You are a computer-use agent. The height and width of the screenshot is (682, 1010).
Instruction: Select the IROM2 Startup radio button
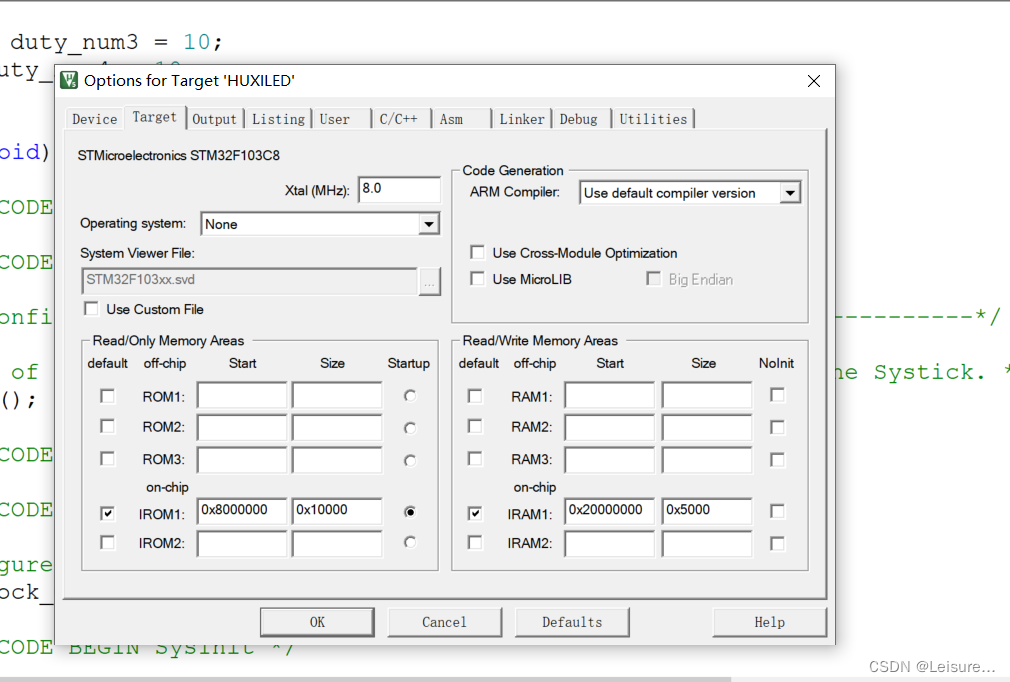click(410, 542)
